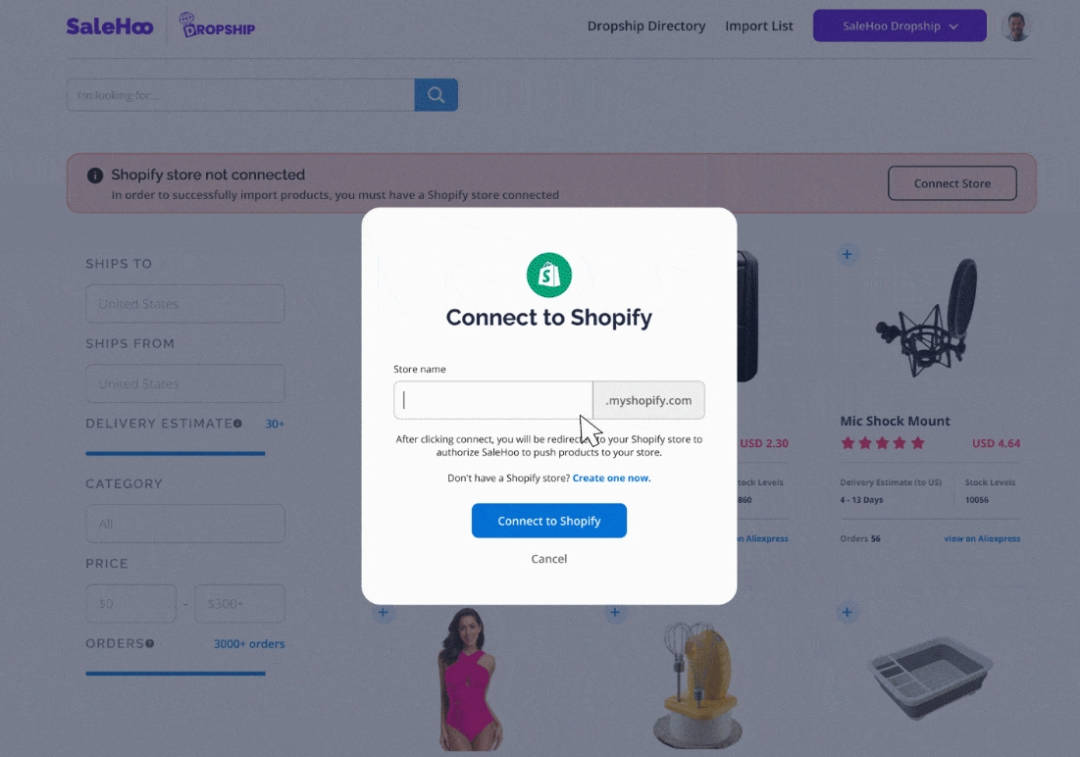Click the SaleHoo logo
Viewport: 1080px width, 757px height.
[110, 26]
